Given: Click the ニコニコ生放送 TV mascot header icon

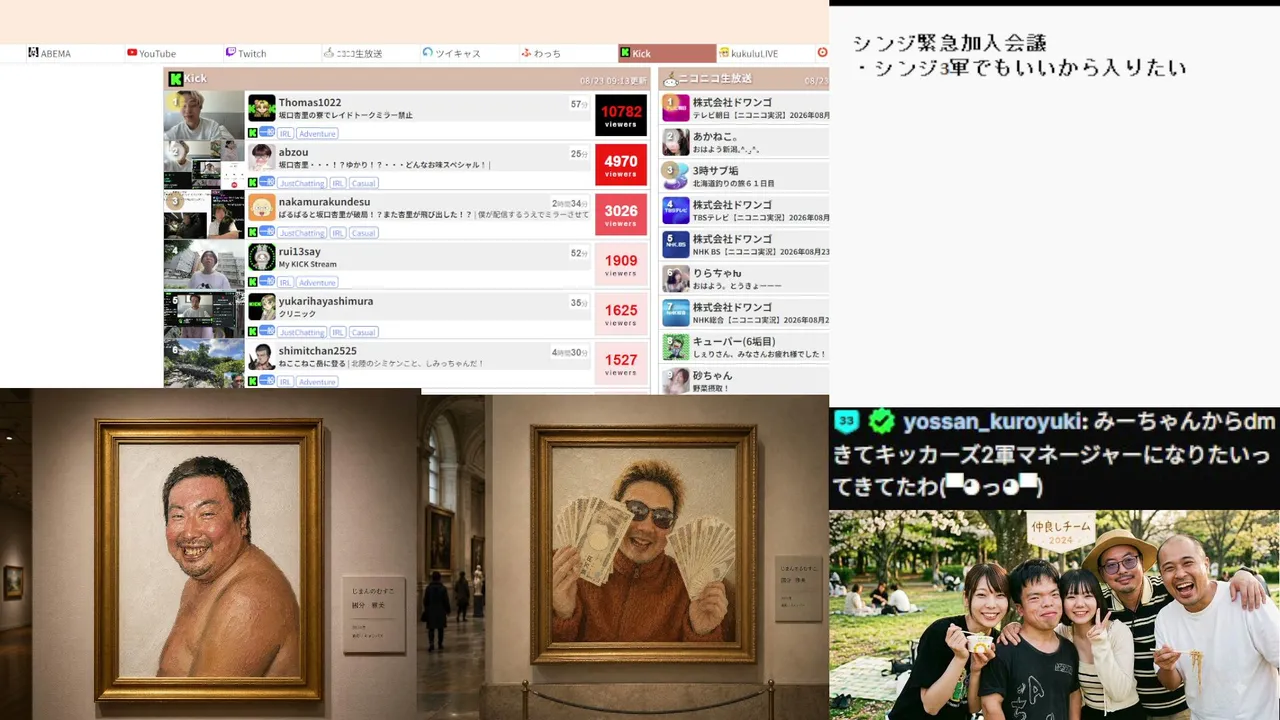Looking at the screenshot, I should pyautogui.click(x=671, y=79).
